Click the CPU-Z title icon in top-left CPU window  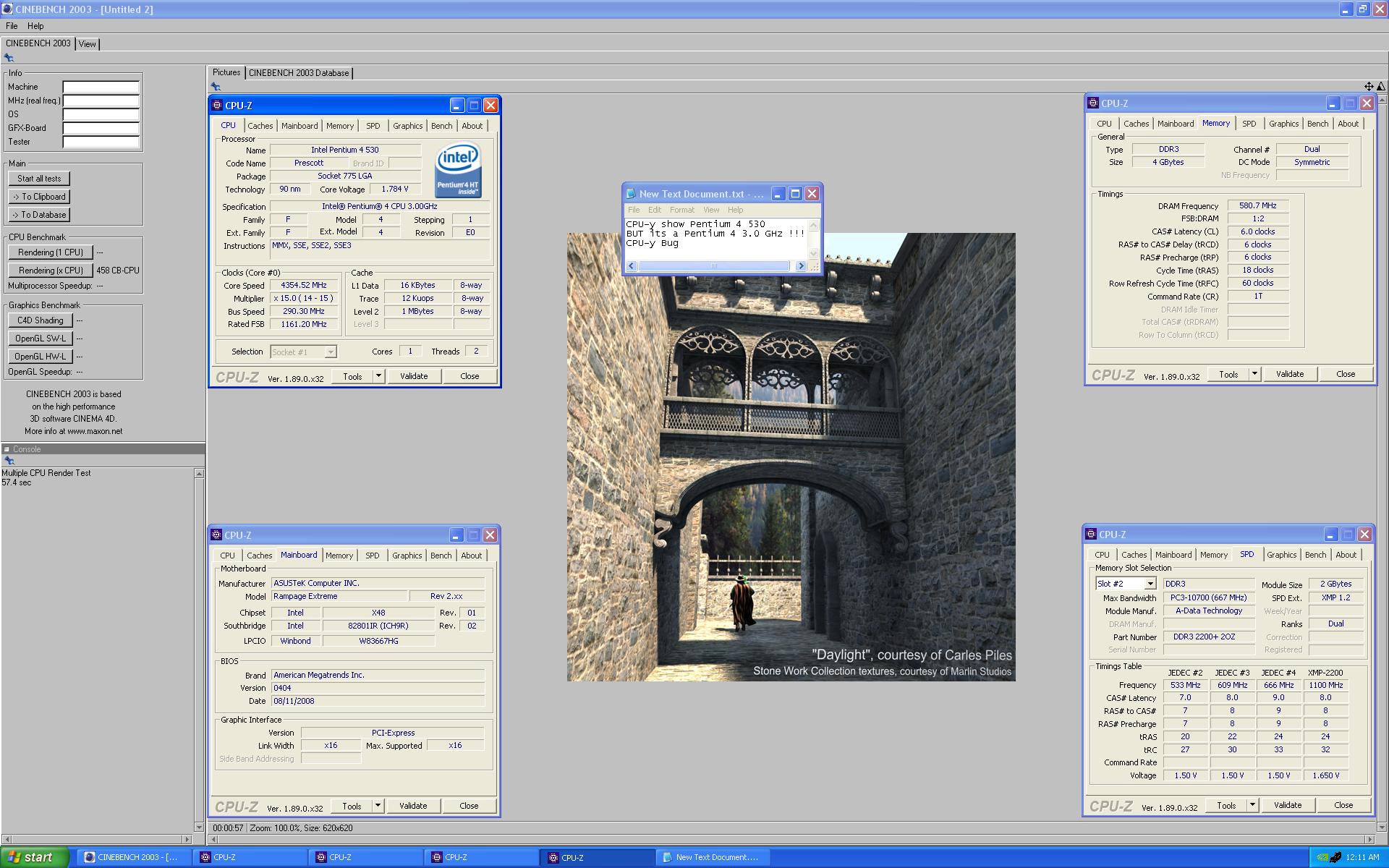pos(217,106)
